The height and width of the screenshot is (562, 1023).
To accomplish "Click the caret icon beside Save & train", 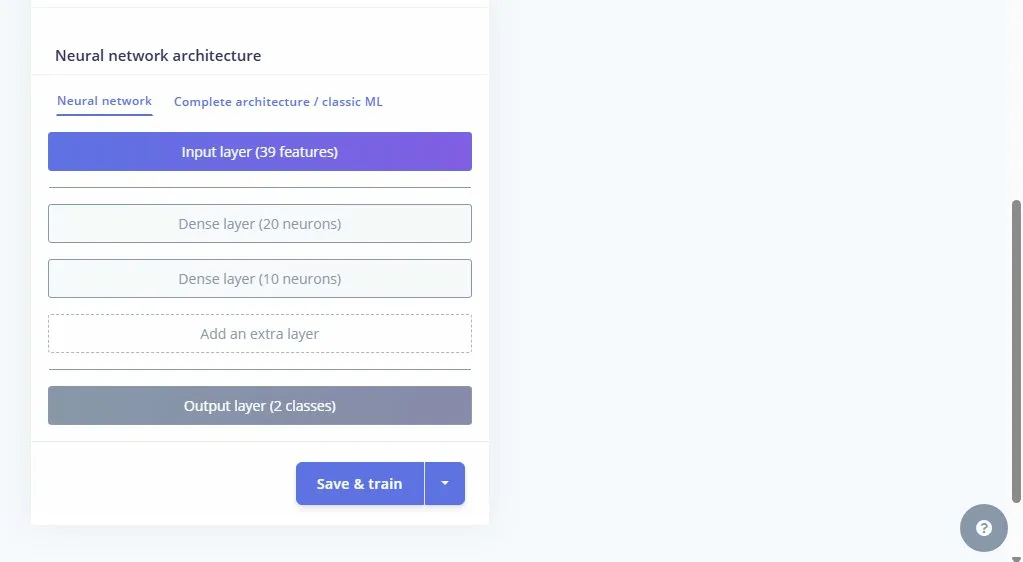I will [445, 483].
